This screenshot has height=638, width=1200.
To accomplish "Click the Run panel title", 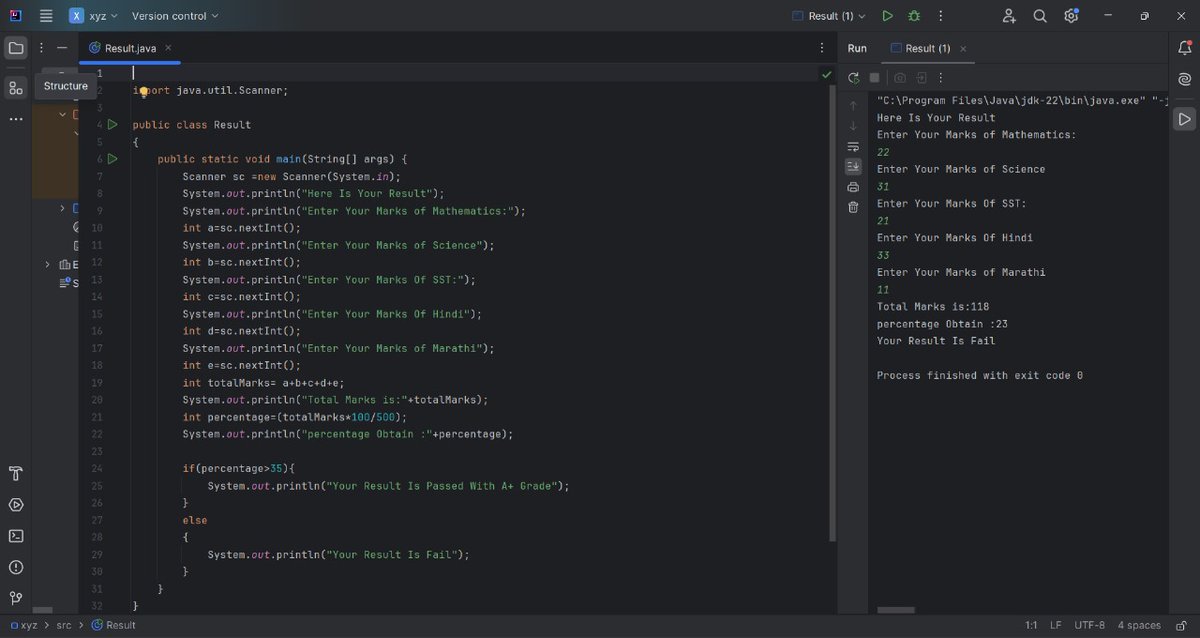I will coord(857,48).
